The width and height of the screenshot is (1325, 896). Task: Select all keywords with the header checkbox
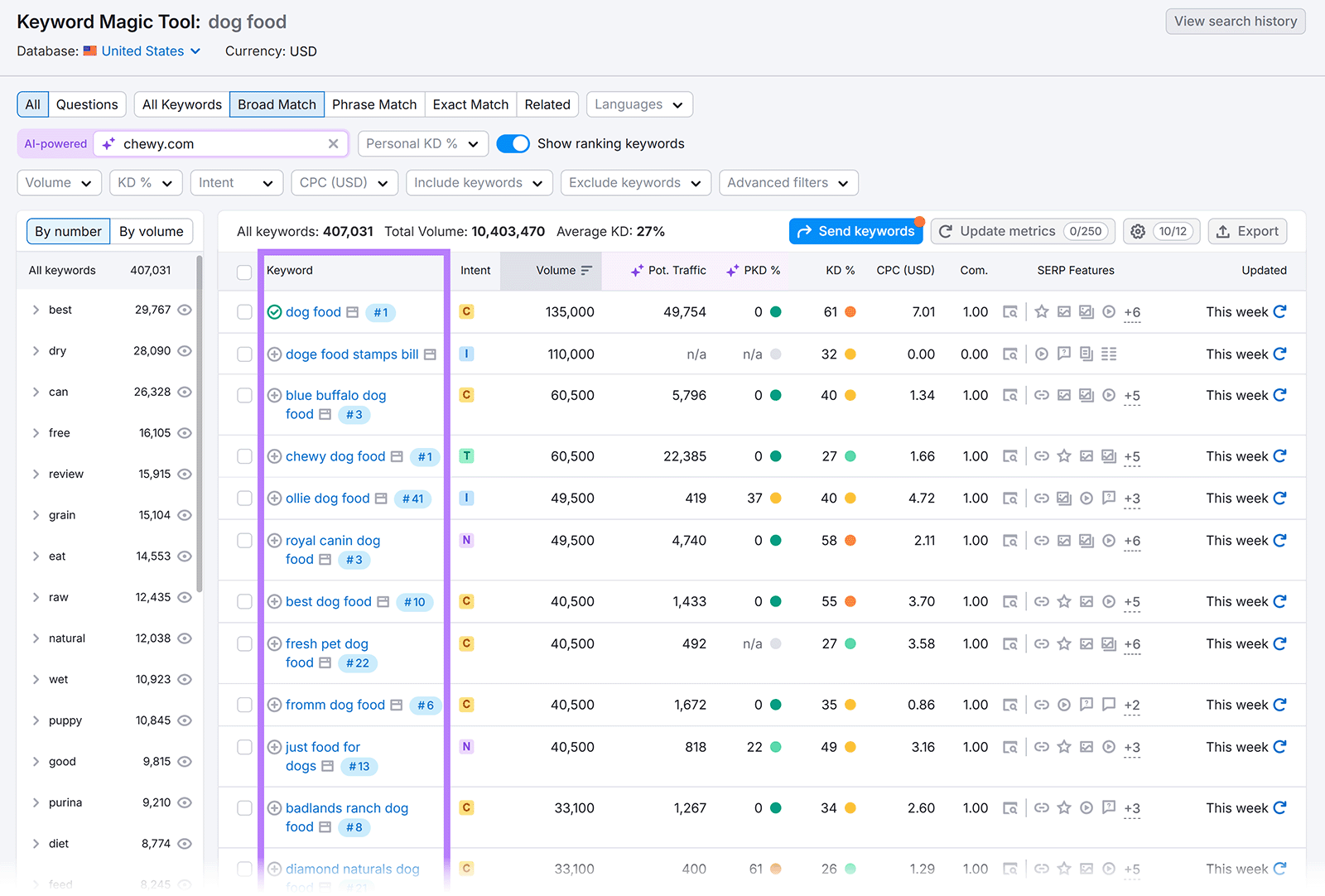(244, 271)
